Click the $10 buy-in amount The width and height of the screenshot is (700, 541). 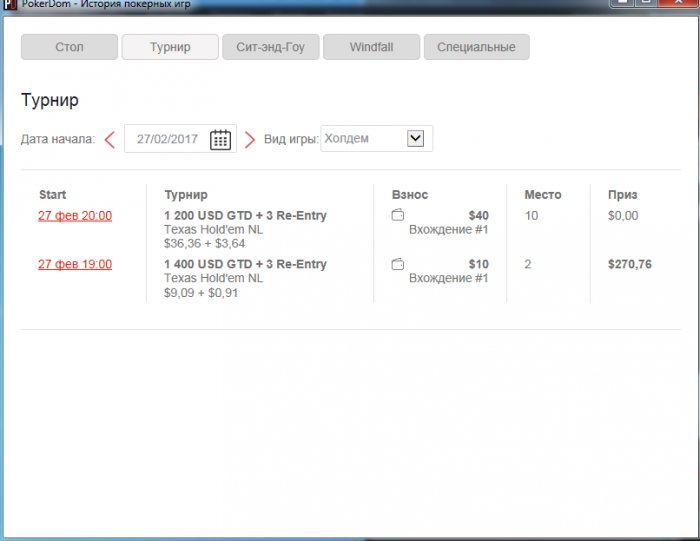[479, 264]
